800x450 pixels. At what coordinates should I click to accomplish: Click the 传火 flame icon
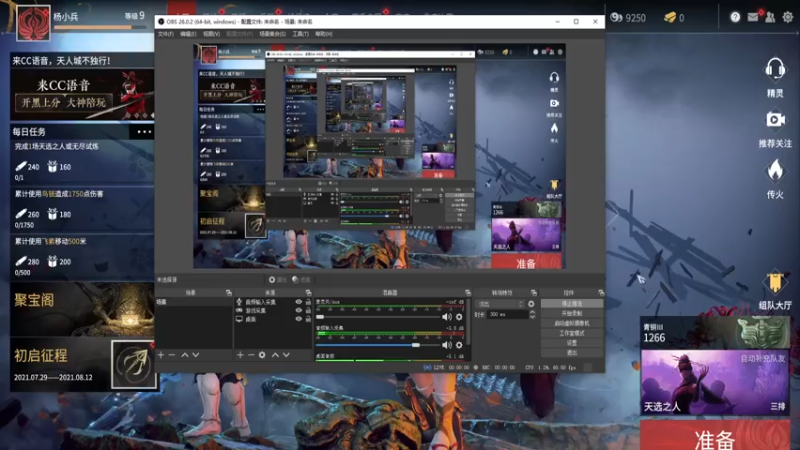pos(775,171)
